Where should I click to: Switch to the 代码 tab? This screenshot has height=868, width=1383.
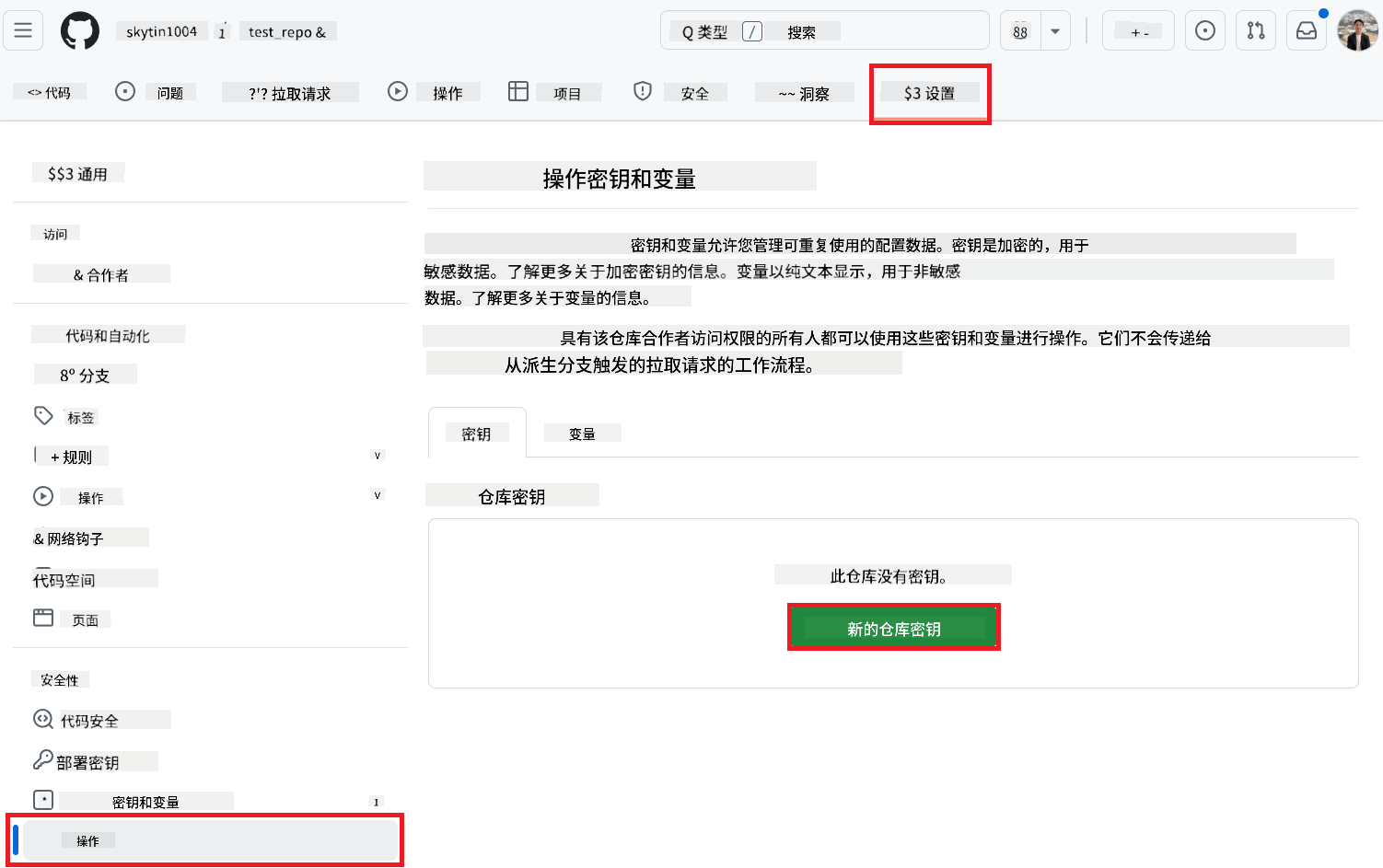coord(50,92)
